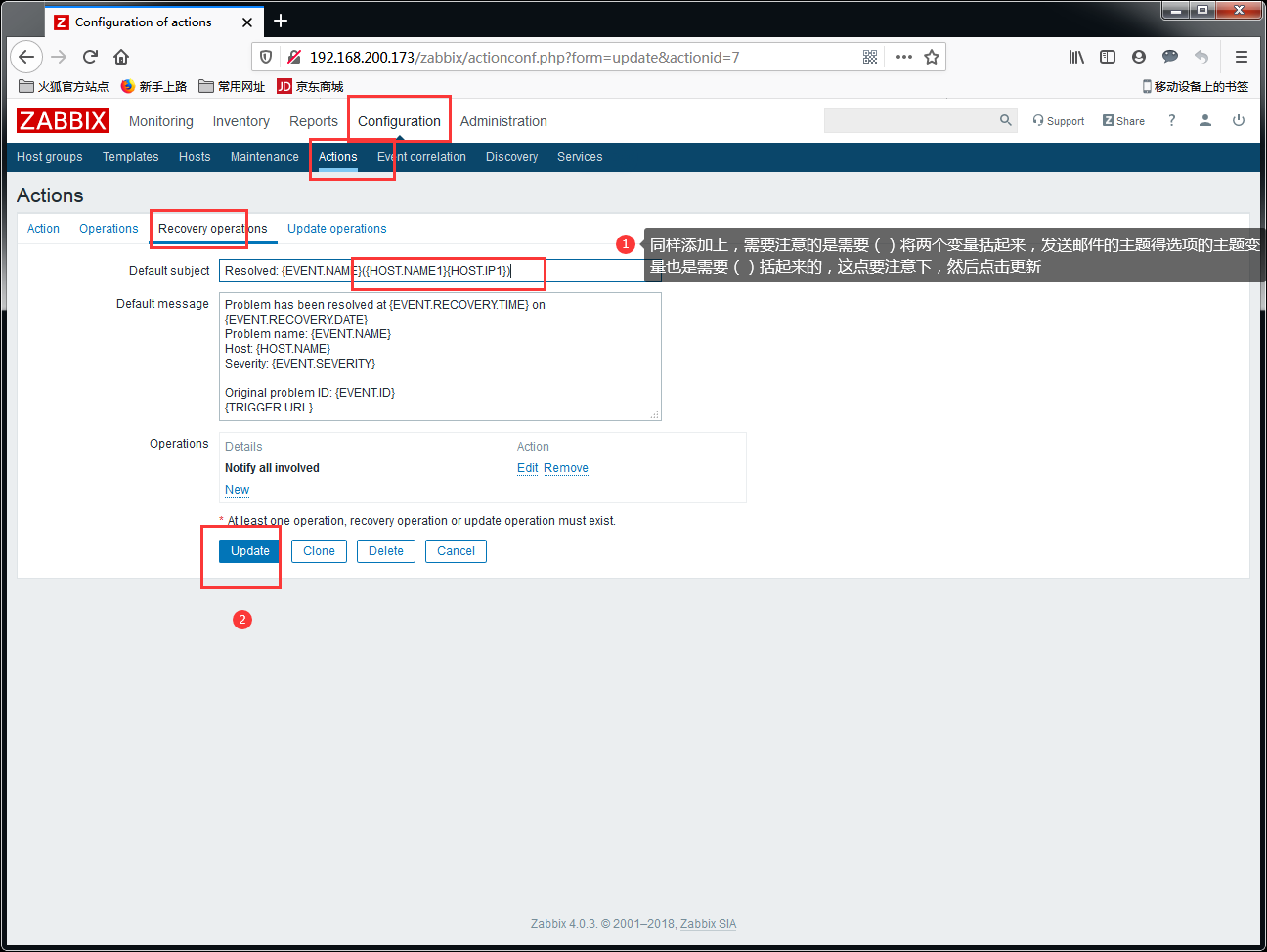Viewport: 1267px width, 952px height.
Task: Click the message textarea resize handle
Action: [655, 415]
